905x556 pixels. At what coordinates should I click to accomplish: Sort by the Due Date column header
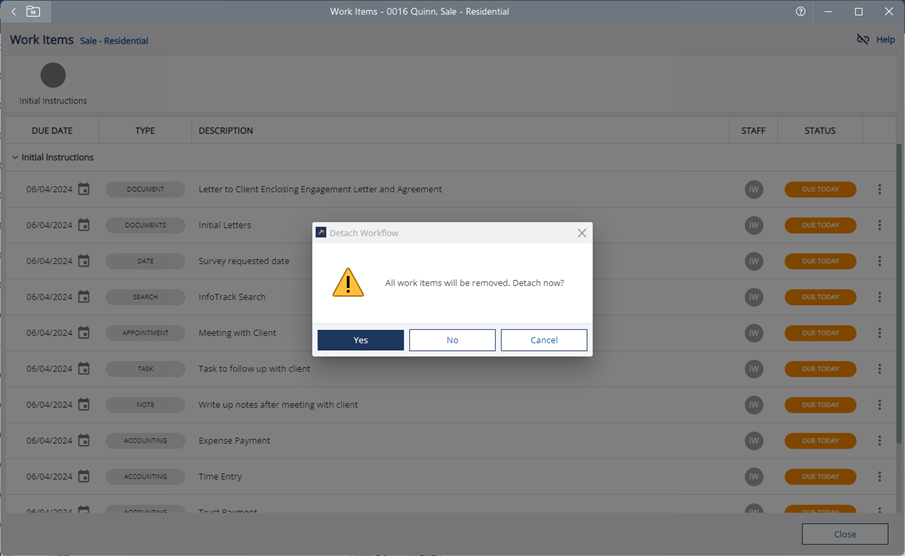(x=52, y=130)
